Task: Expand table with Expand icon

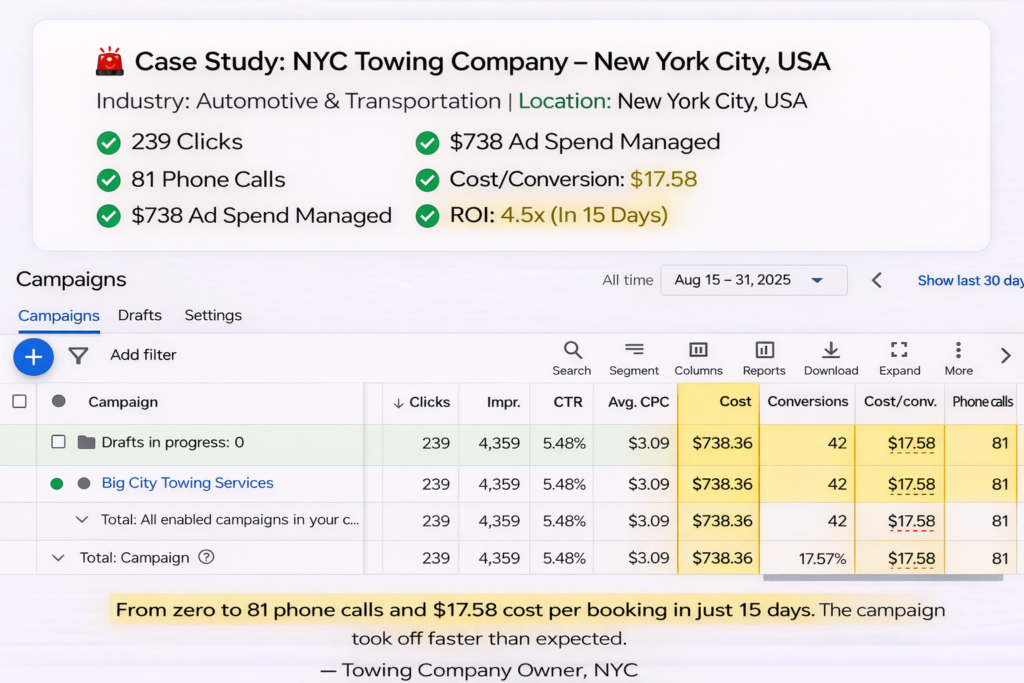Action: pyautogui.click(x=899, y=350)
